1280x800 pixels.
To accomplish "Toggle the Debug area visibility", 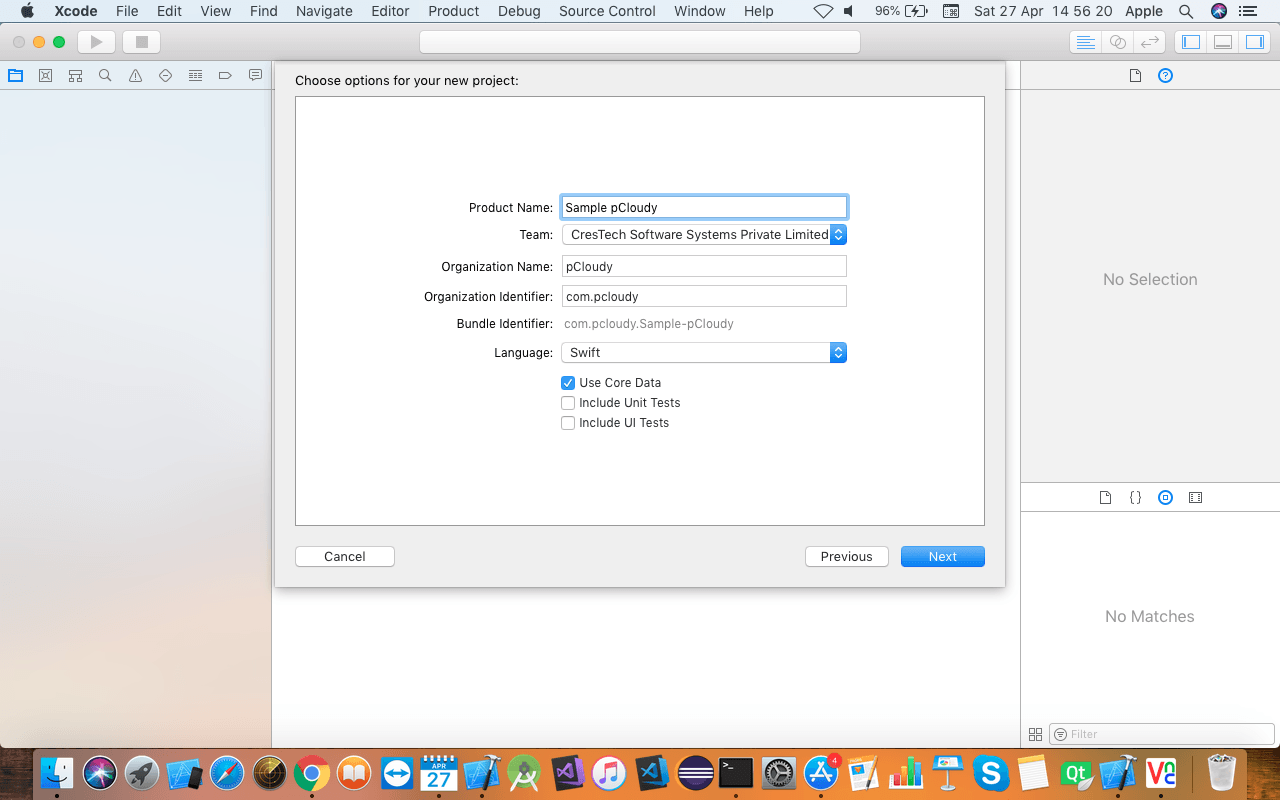I will tap(1222, 42).
